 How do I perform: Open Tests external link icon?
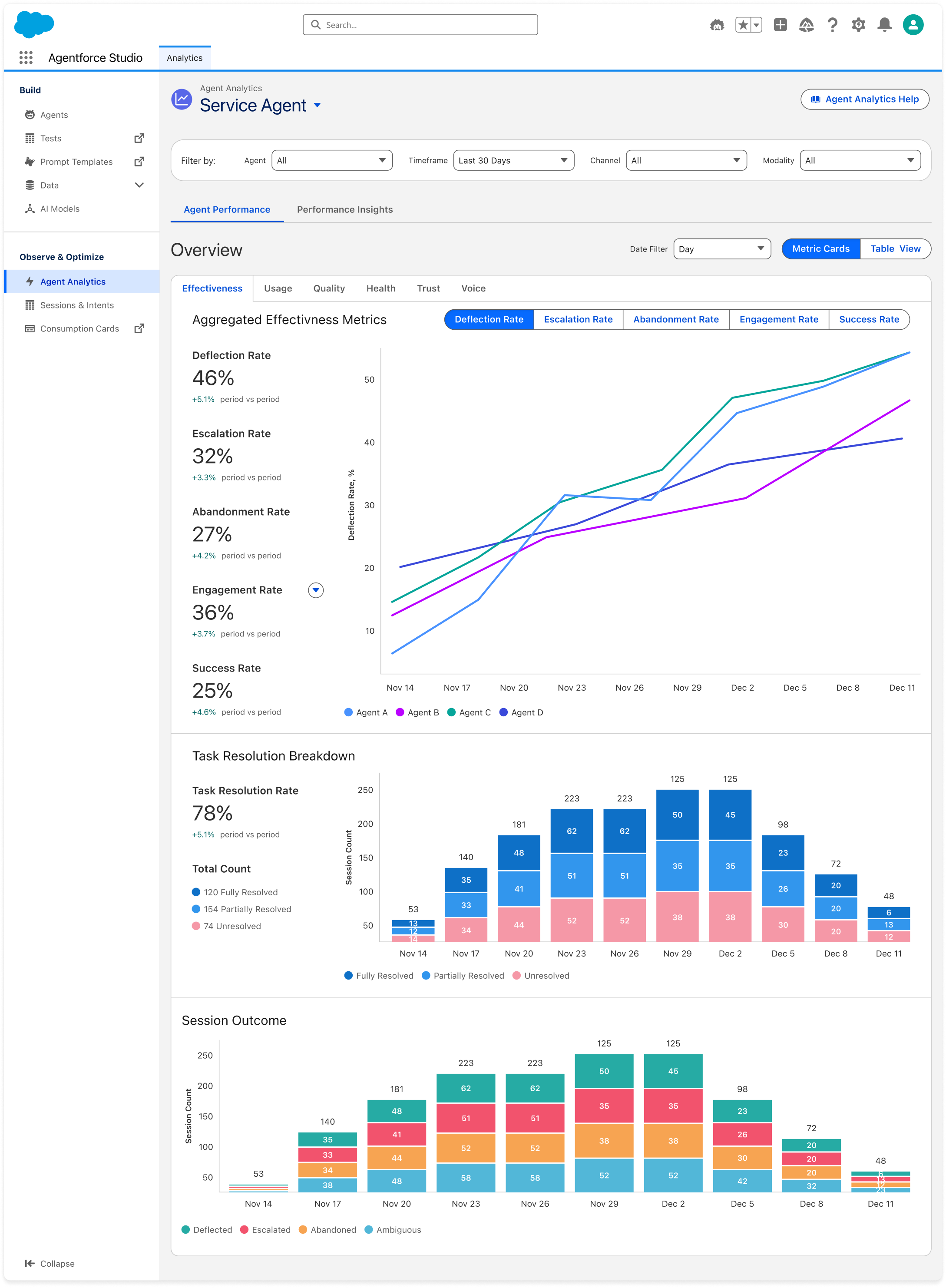click(139, 138)
